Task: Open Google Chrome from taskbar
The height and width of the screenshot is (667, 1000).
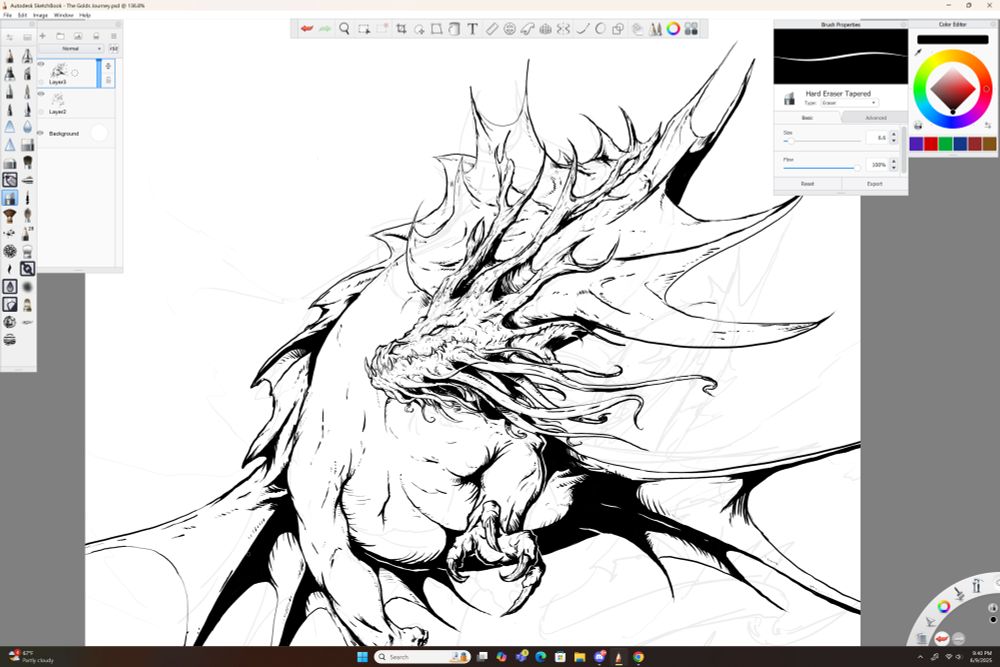Action: 638,657
